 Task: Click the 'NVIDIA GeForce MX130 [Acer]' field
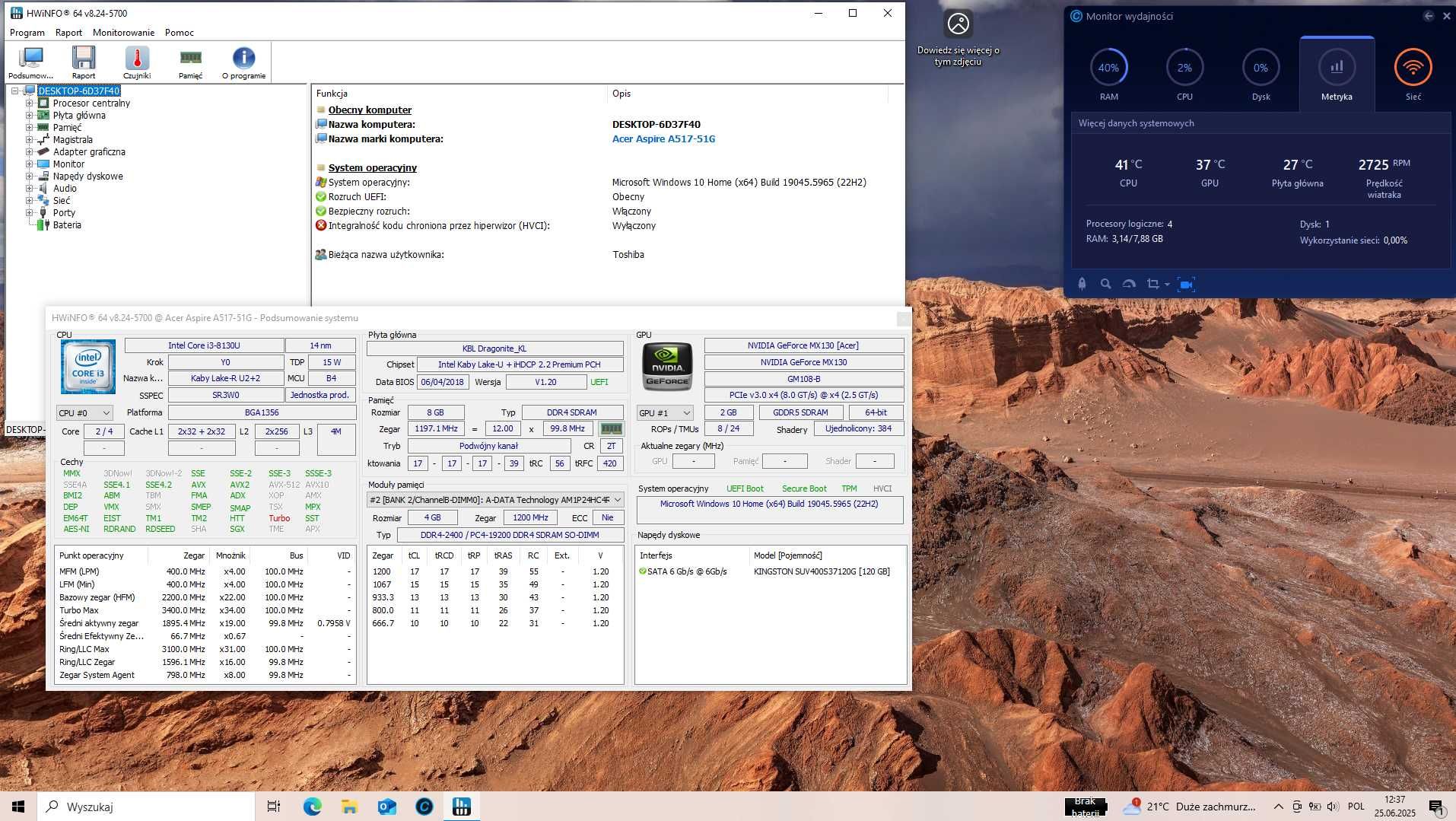803,345
